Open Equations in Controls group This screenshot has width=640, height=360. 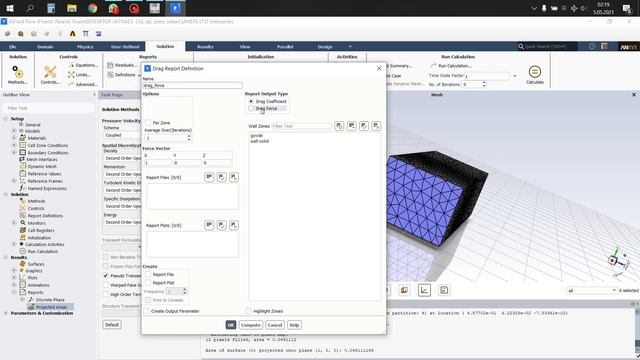coord(83,65)
